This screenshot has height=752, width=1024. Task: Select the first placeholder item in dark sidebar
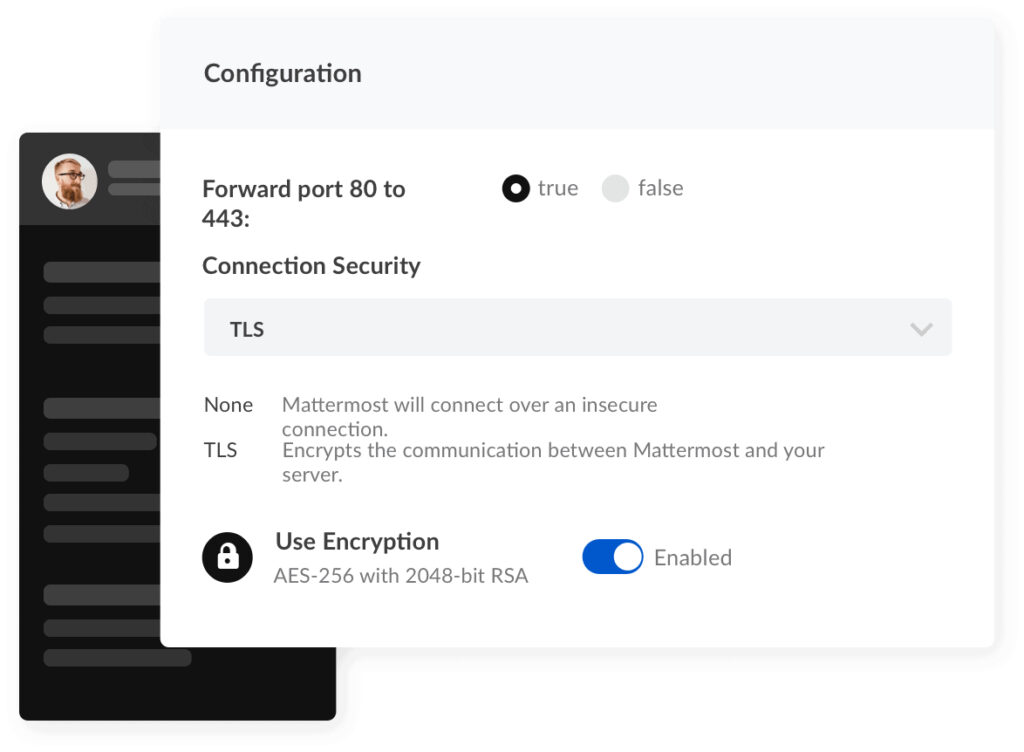[x=102, y=272]
